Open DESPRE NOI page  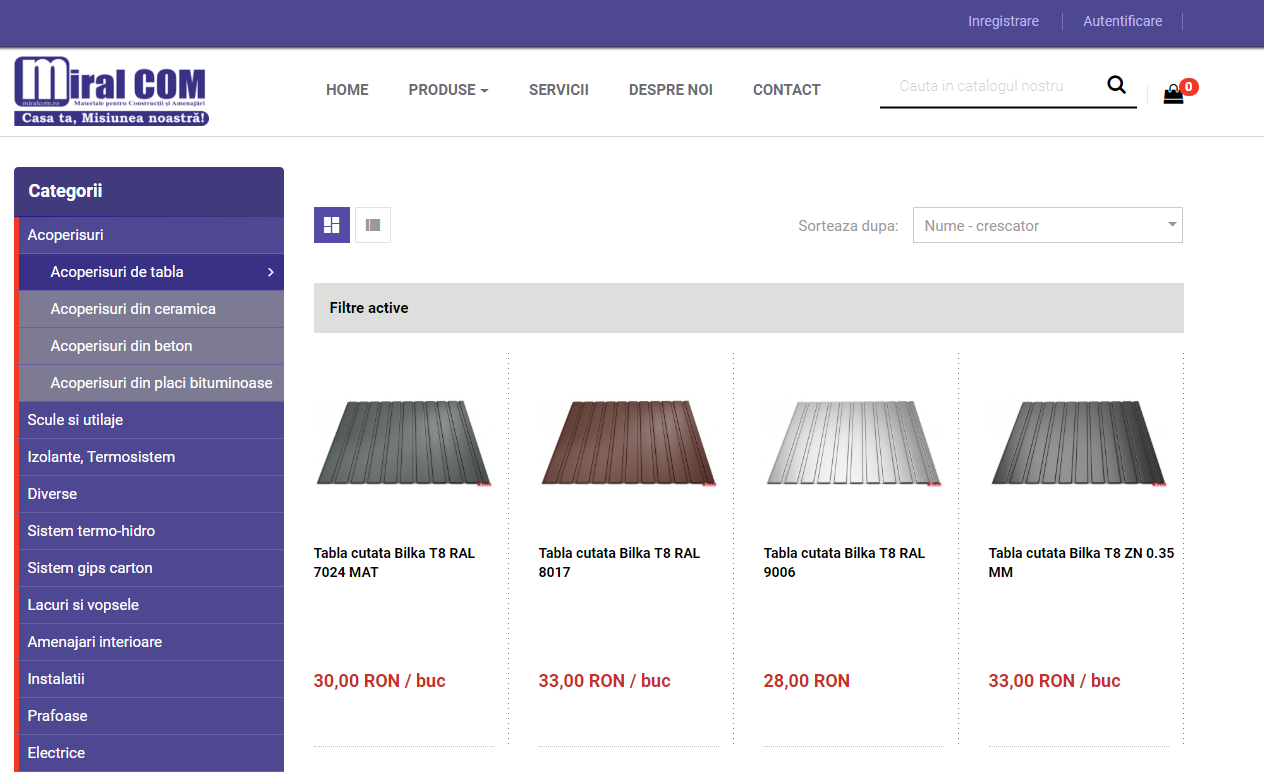671,90
